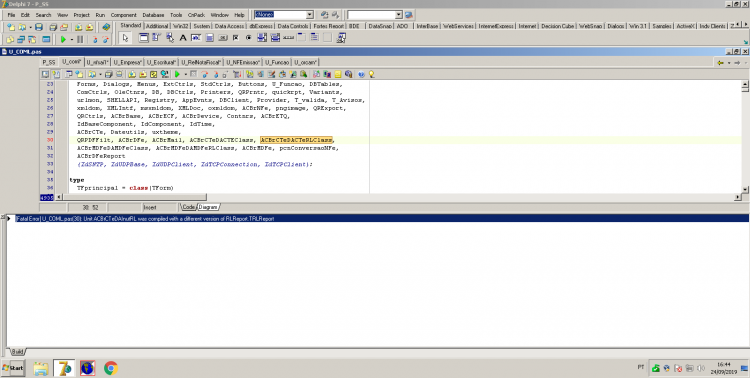Open the second empty combo box dropdown
Screen dimensions: 750x378
[x=399, y=15]
